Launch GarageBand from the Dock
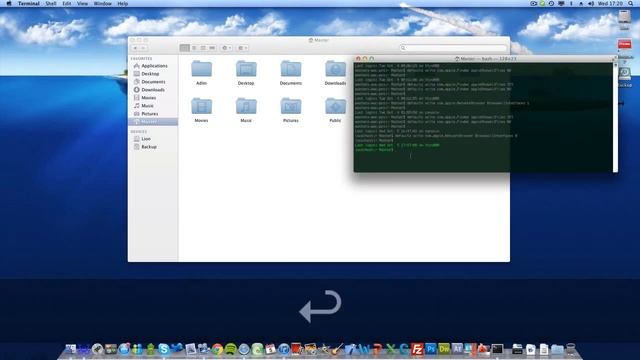 pos(337,349)
